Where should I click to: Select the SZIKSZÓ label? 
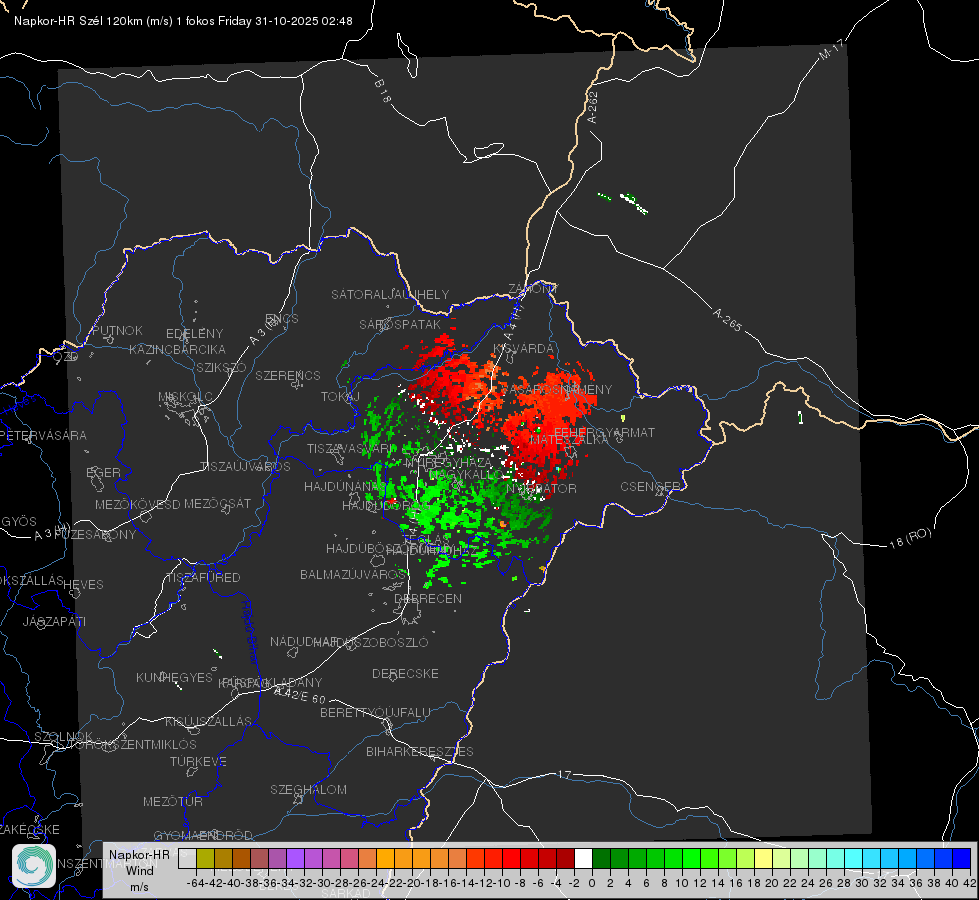(222, 367)
